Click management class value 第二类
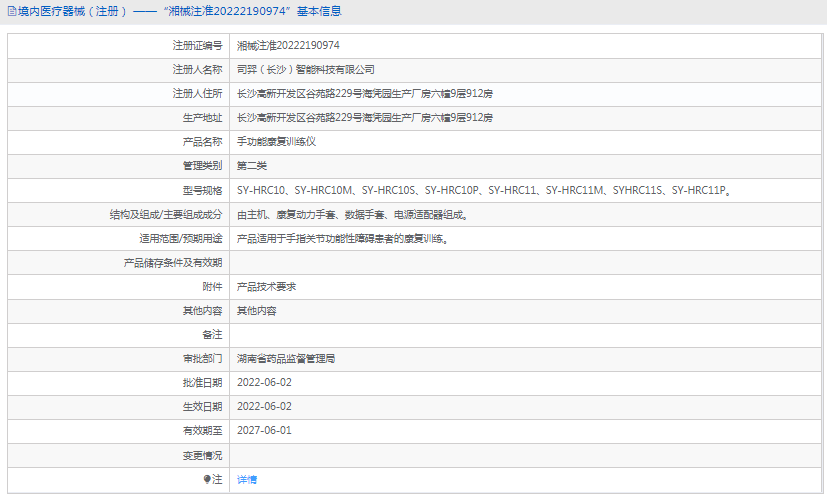 [x=252, y=166]
